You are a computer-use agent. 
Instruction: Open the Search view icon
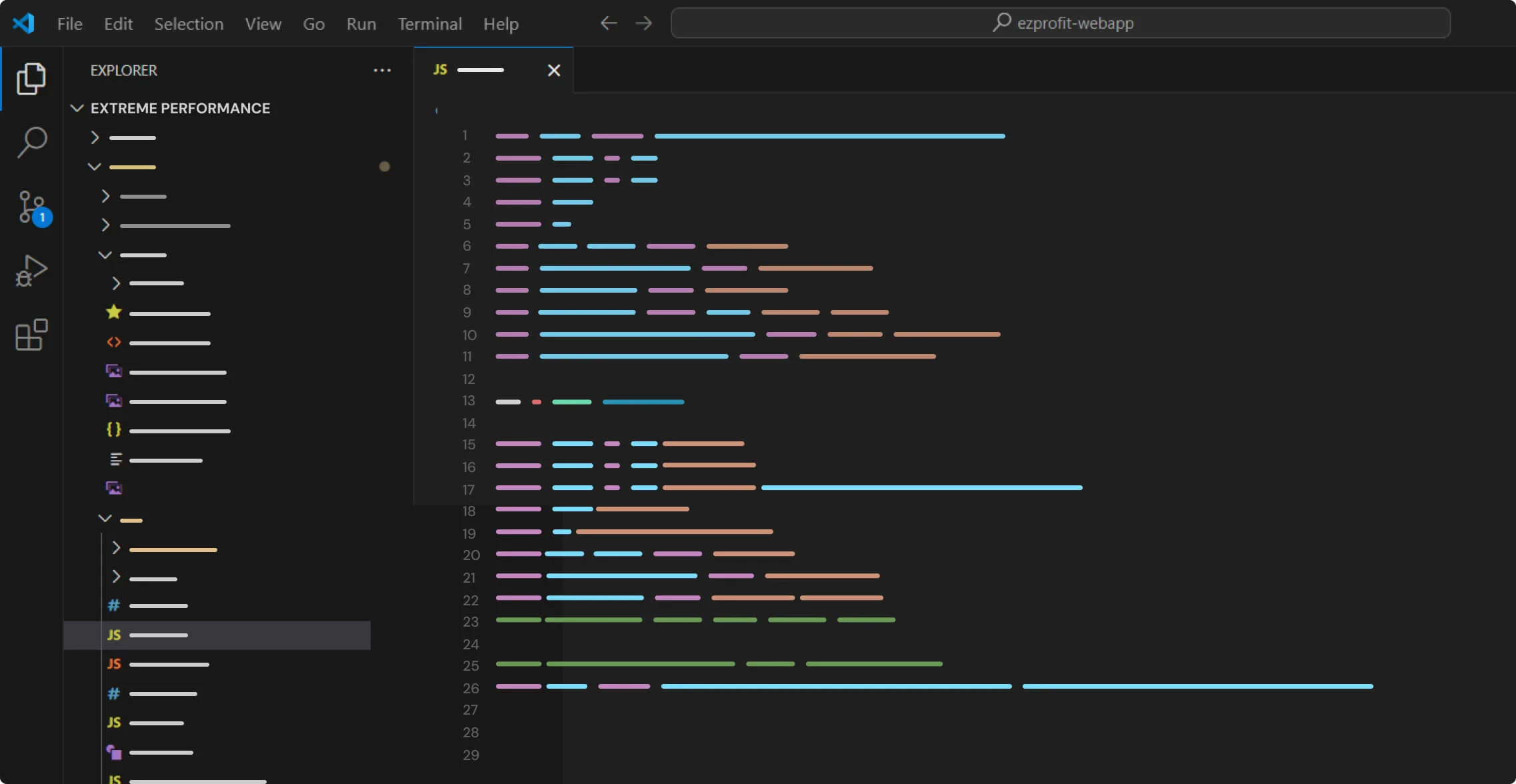[x=31, y=142]
